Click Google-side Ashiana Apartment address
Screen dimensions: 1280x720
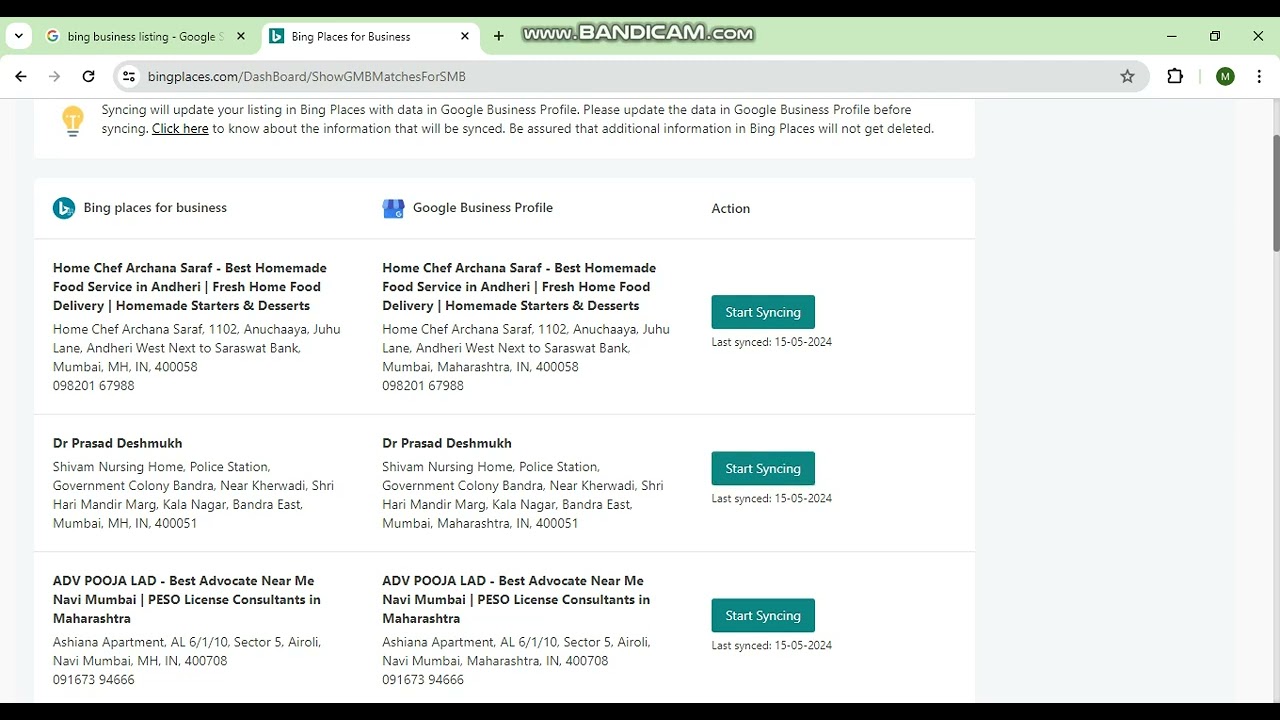click(517, 651)
